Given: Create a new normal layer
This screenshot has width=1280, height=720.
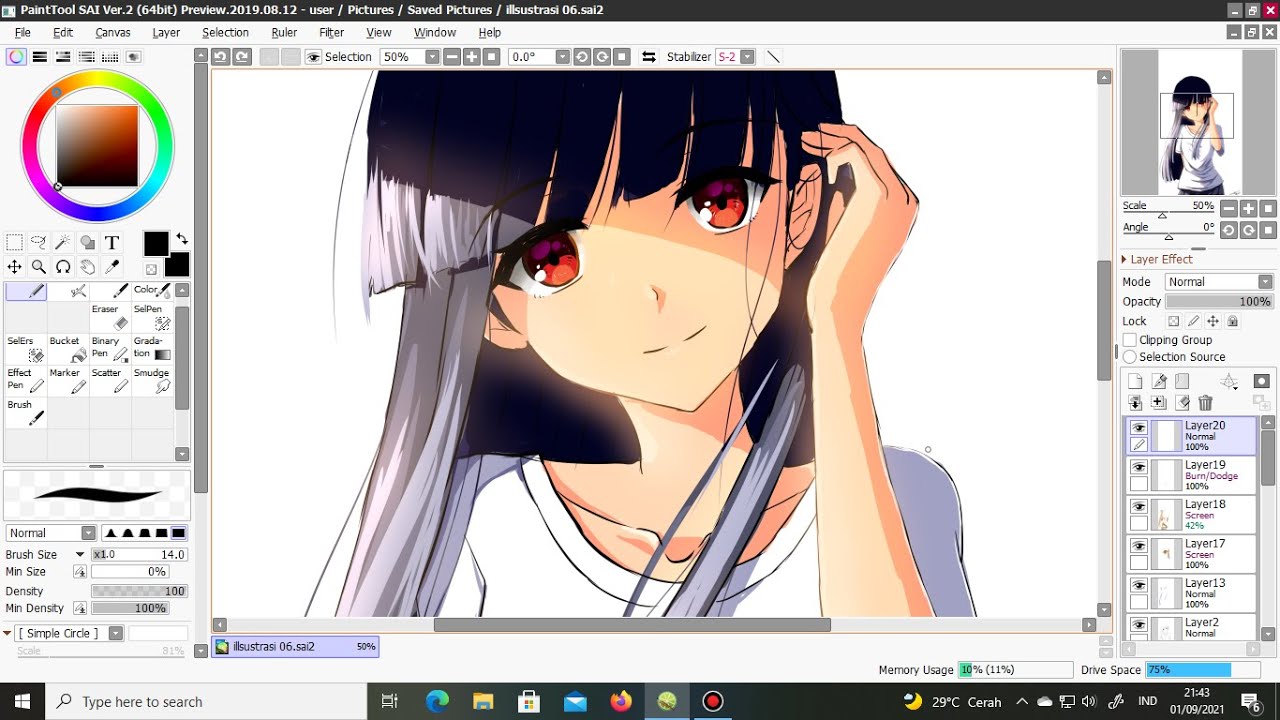Looking at the screenshot, I should [x=1135, y=381].
